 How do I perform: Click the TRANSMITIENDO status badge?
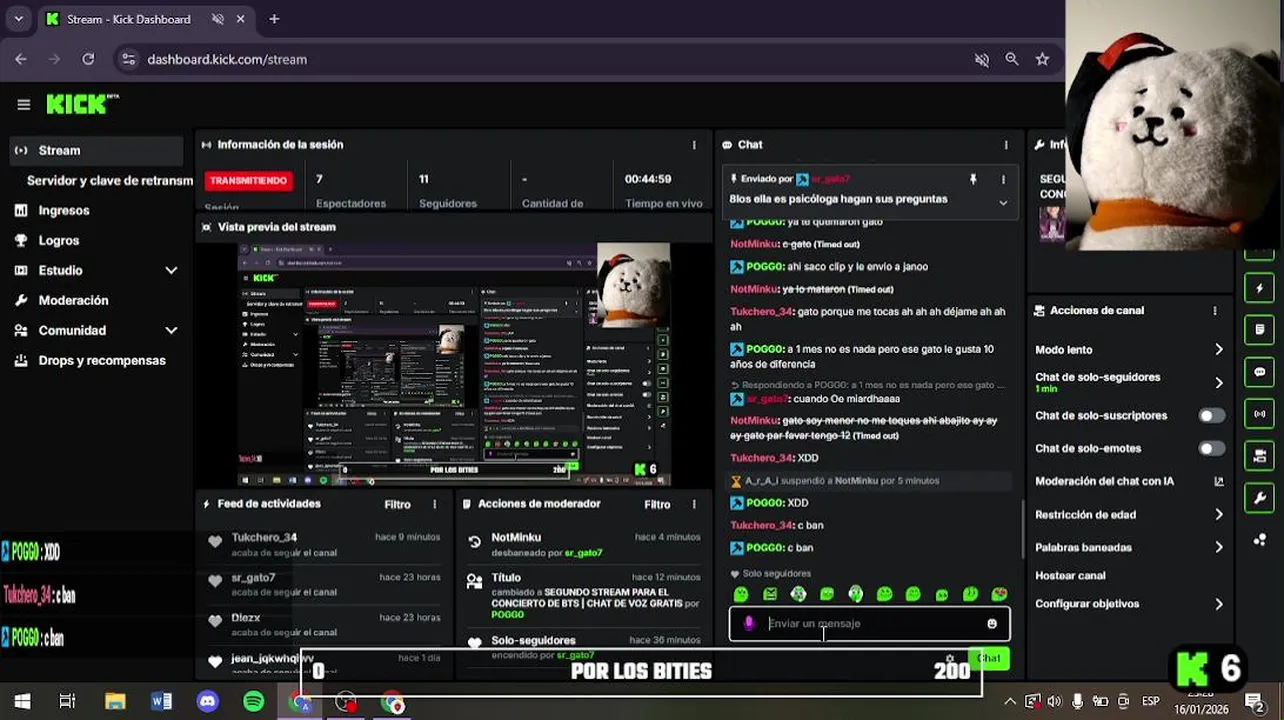click(248, 181)
